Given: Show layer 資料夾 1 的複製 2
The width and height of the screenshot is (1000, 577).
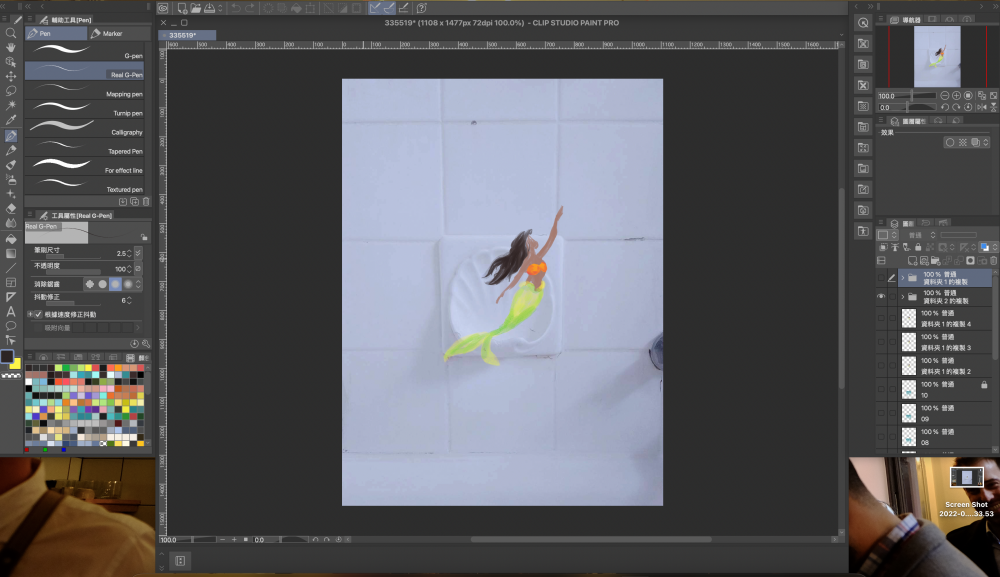Looking at the screenshot, I should coord(881,365).
